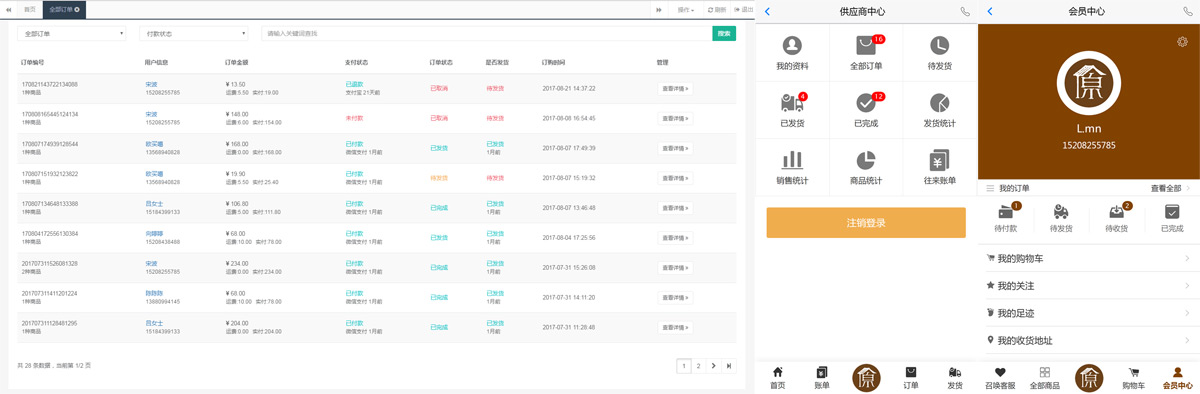Viewport: 1200px width, 394px height.
Task: Select page 1 in the pagination
Action: 684,366
